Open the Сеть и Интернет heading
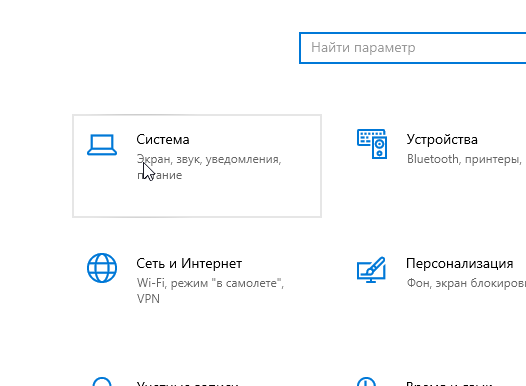This screenshot has height=386, width=526. coord(189,264)
